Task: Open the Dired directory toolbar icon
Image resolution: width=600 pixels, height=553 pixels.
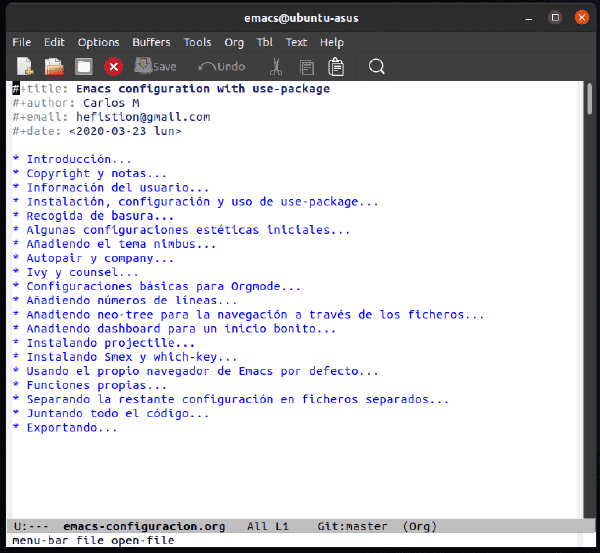Action: pos(84,67)
